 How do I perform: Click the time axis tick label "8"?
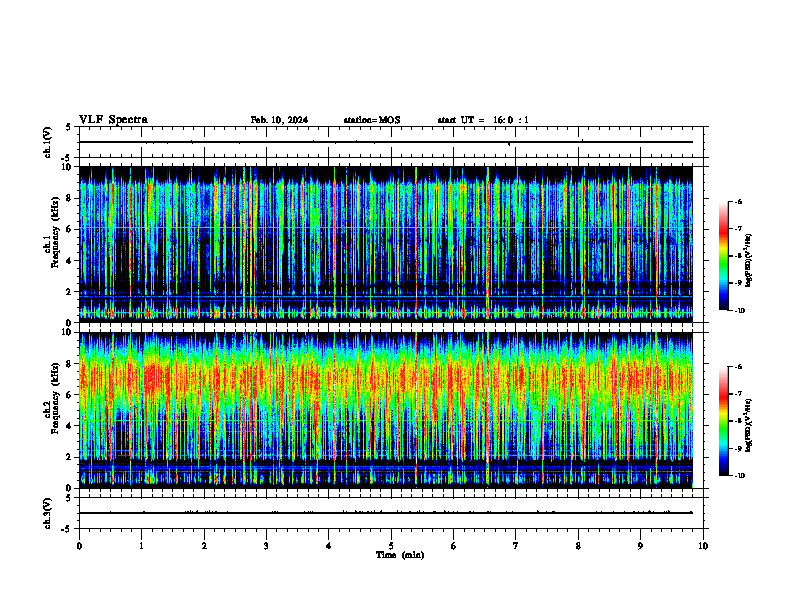click(x=578, y=546)
